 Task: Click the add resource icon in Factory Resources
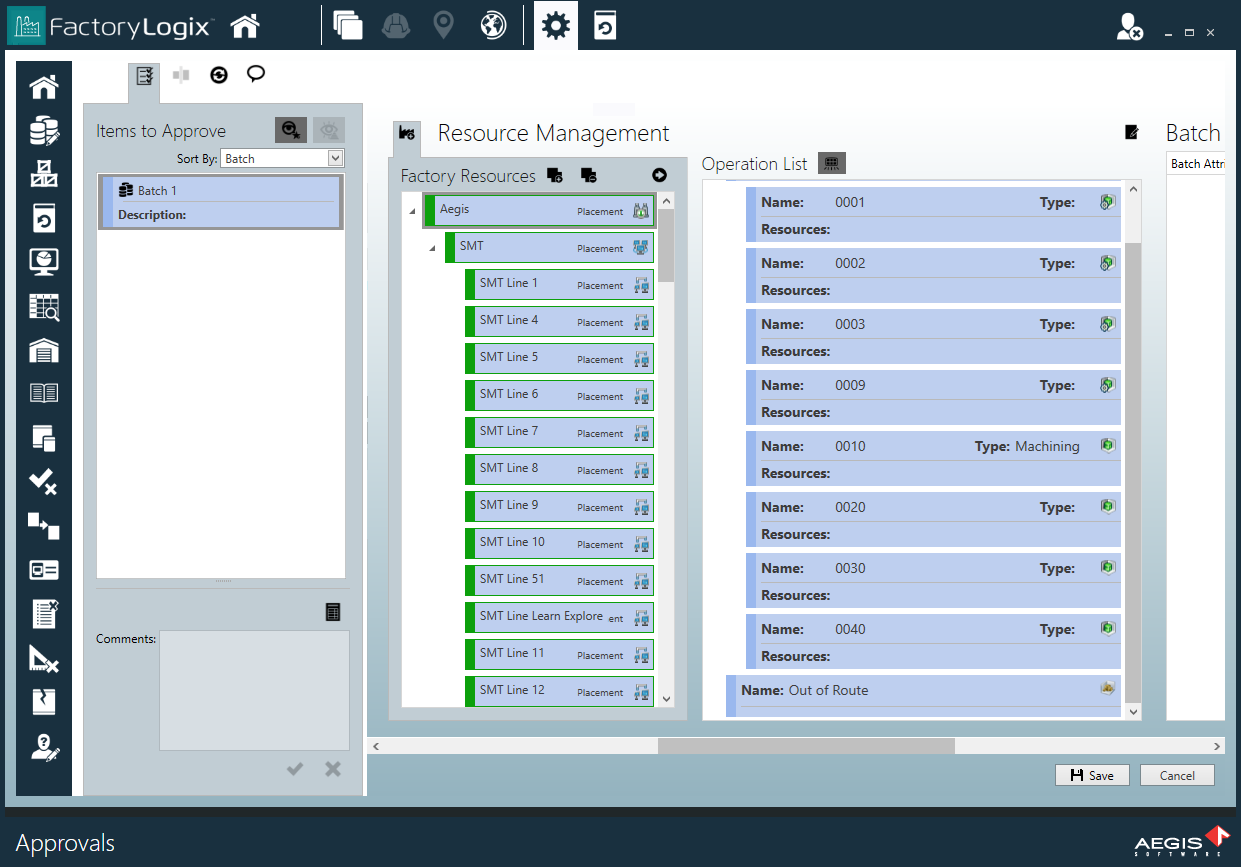click(555, 174)
